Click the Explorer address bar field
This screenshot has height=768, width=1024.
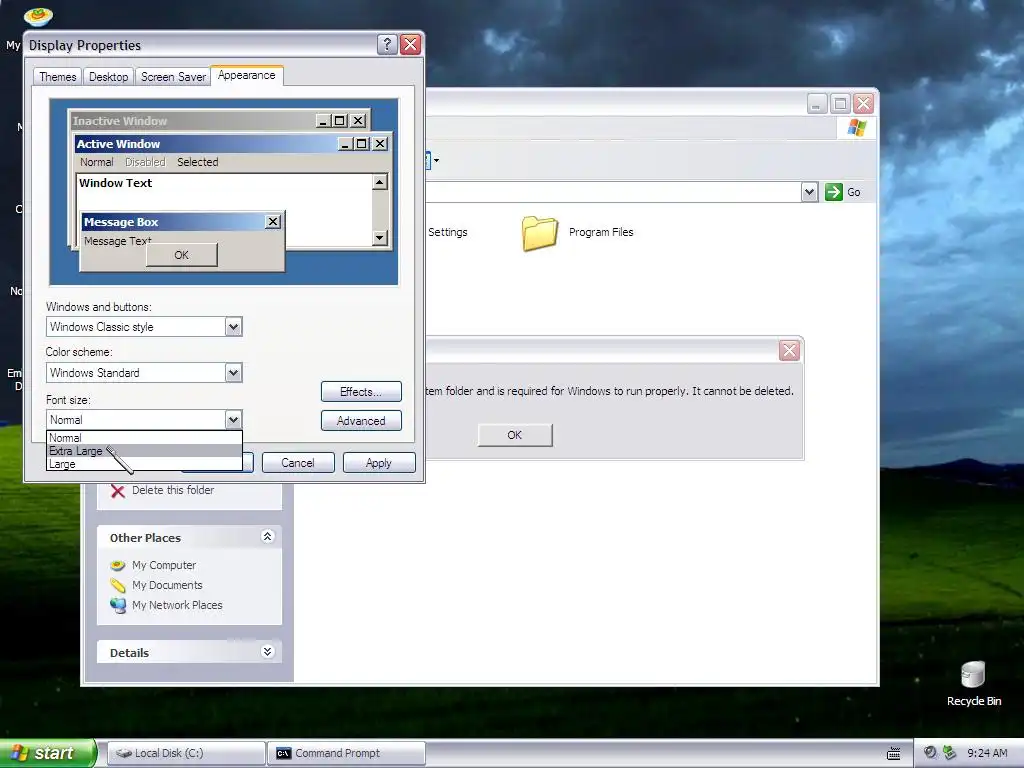click(x=613, y=192)
